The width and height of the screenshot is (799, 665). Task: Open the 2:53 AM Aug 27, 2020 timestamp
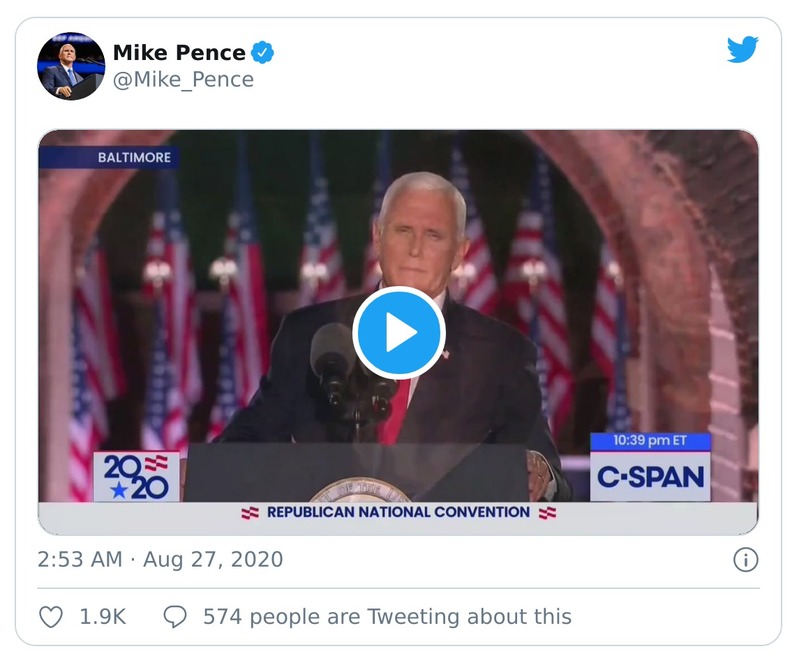[160, 560]
